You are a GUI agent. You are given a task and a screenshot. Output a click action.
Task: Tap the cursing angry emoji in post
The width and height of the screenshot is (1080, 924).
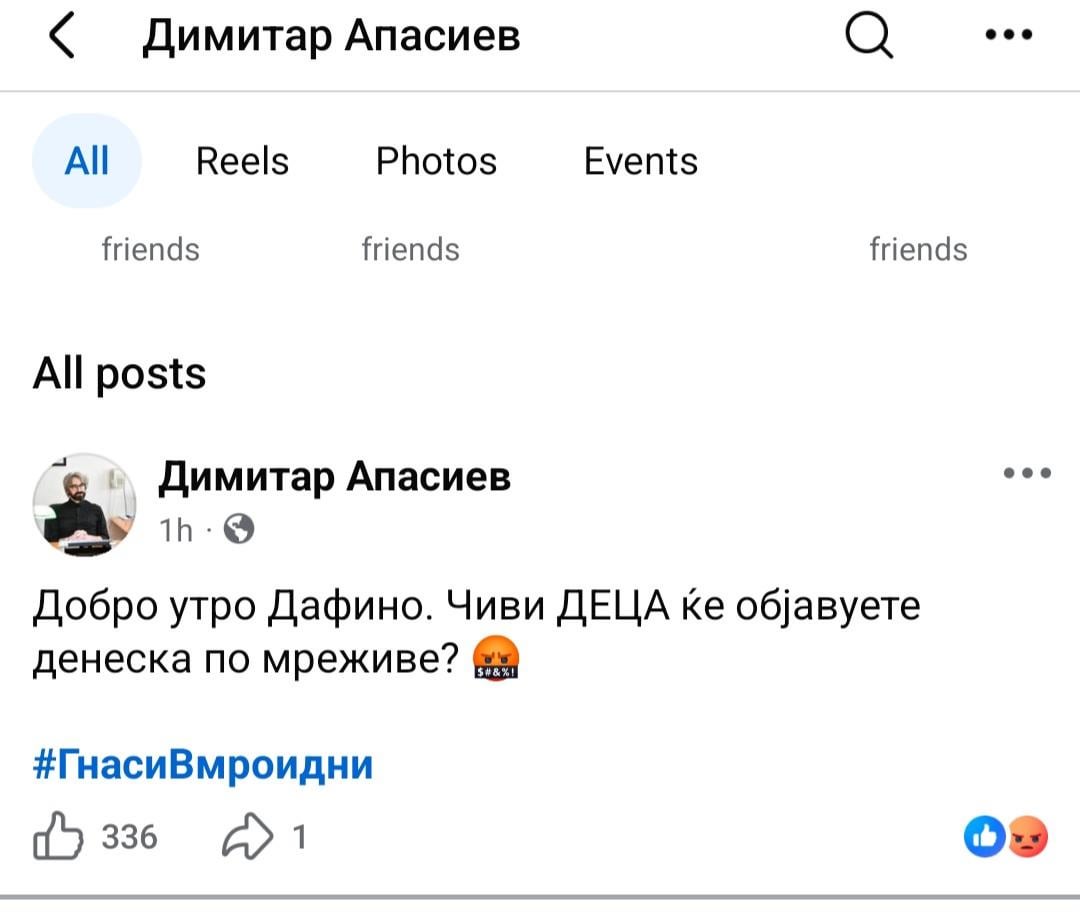(x=496, y=661)
